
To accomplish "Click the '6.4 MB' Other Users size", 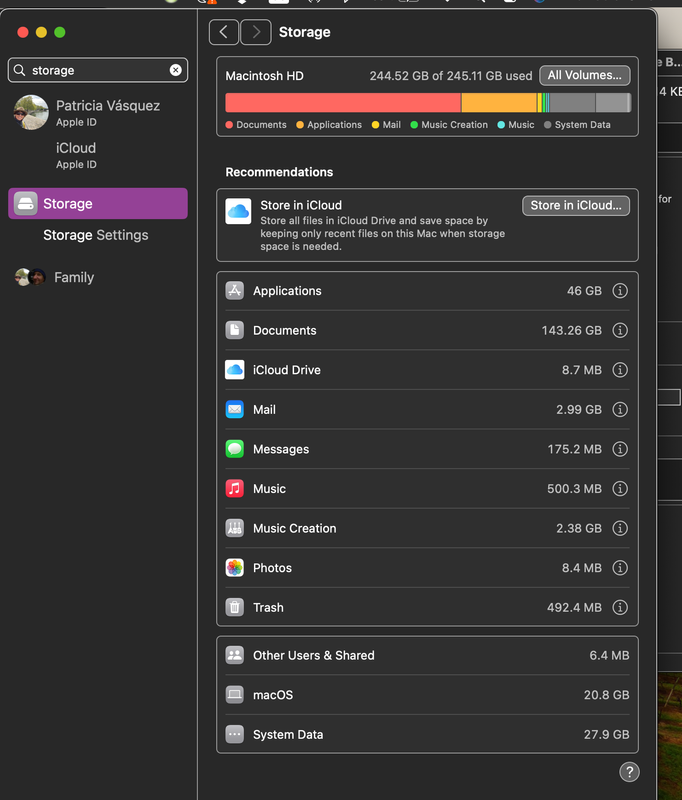I will coord(609,656).
